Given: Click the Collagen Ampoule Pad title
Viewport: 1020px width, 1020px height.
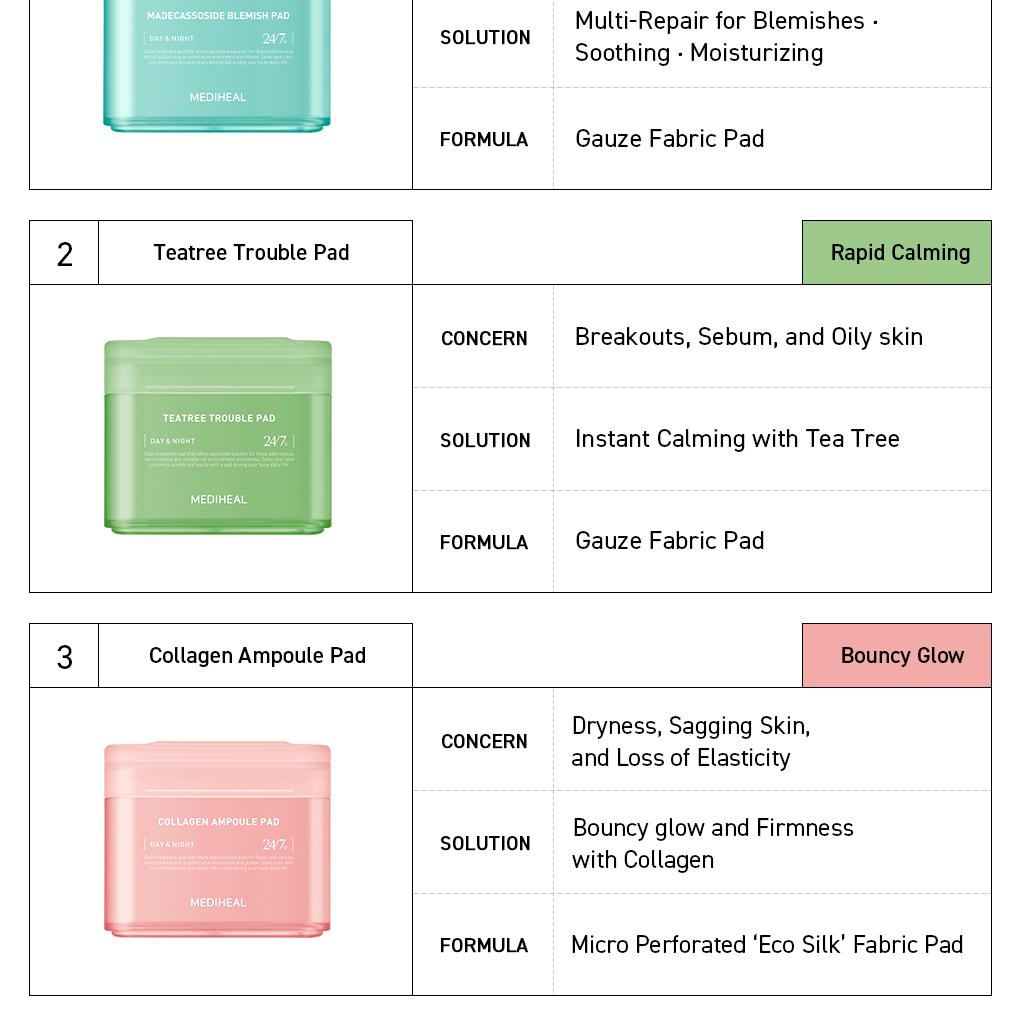Looking at the screenshot, I should click(x=257, y=656).
